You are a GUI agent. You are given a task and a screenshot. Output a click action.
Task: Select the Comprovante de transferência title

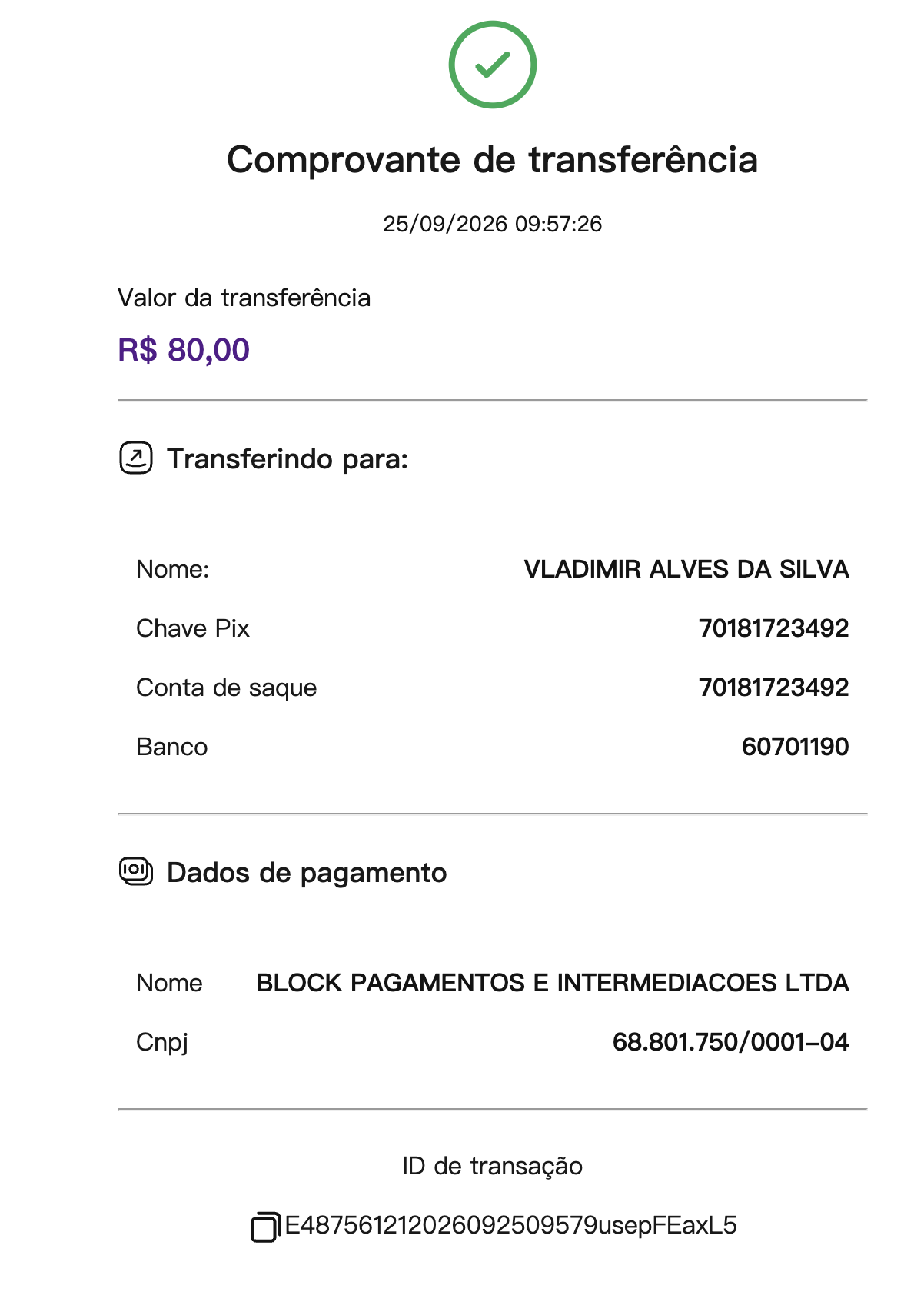point(492,160)
